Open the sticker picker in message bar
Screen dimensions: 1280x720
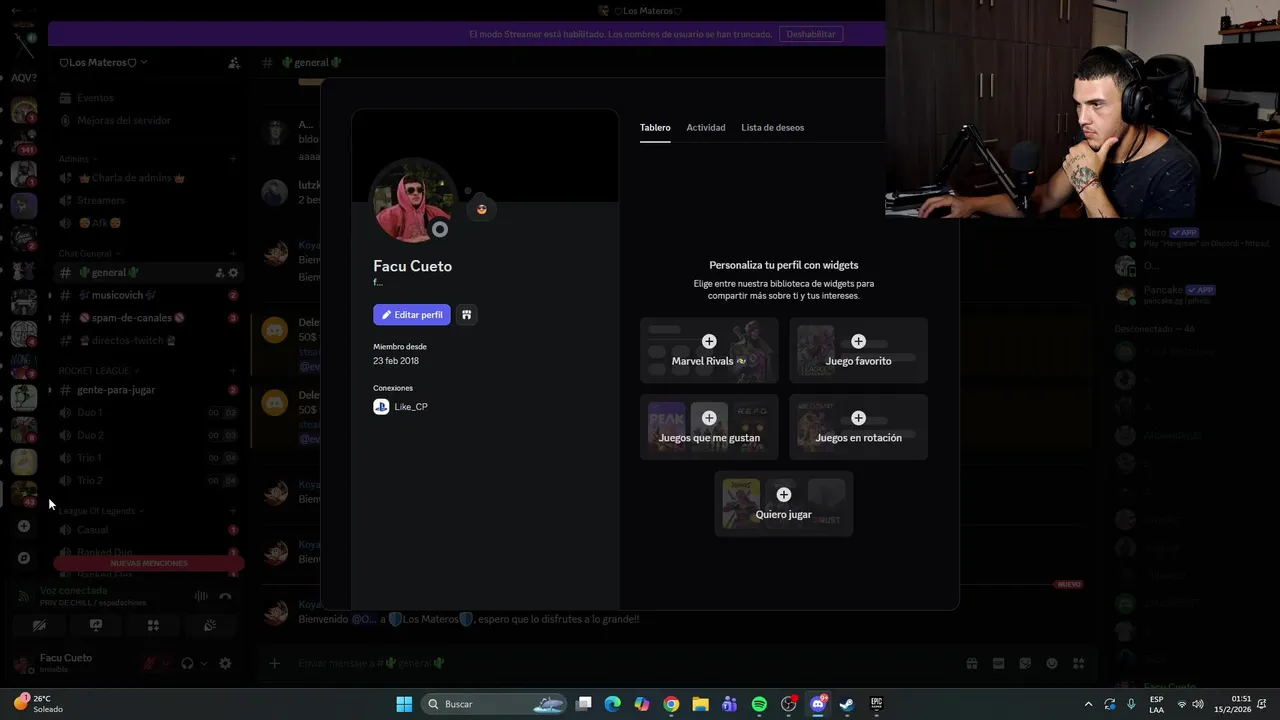[x=1025, y=663]
